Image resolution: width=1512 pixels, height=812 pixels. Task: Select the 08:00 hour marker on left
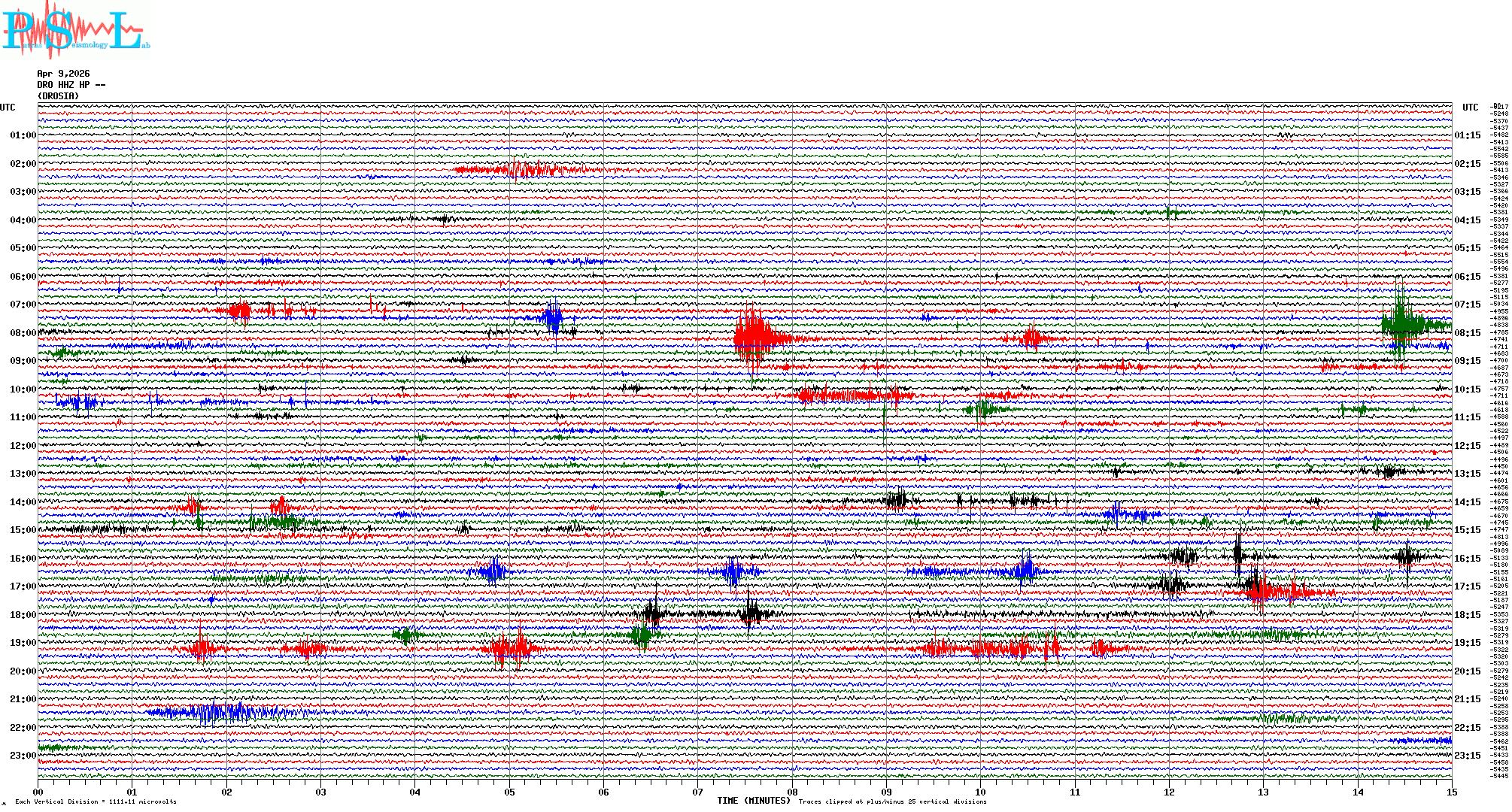click(23, 333)
